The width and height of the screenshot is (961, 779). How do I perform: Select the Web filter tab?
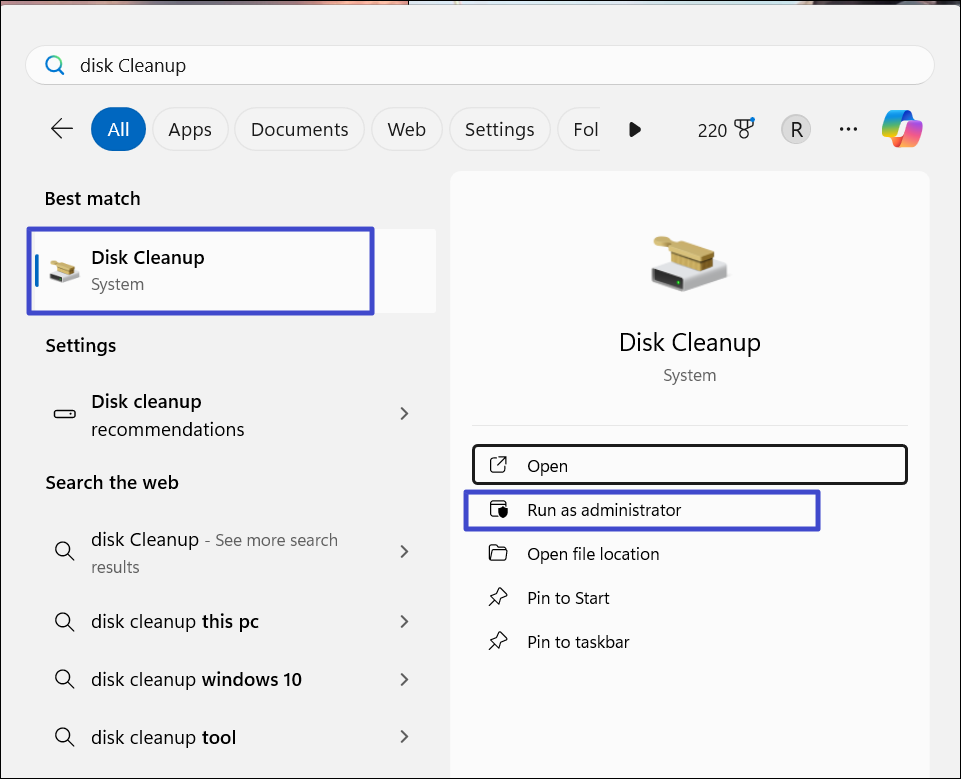[406, 129]
